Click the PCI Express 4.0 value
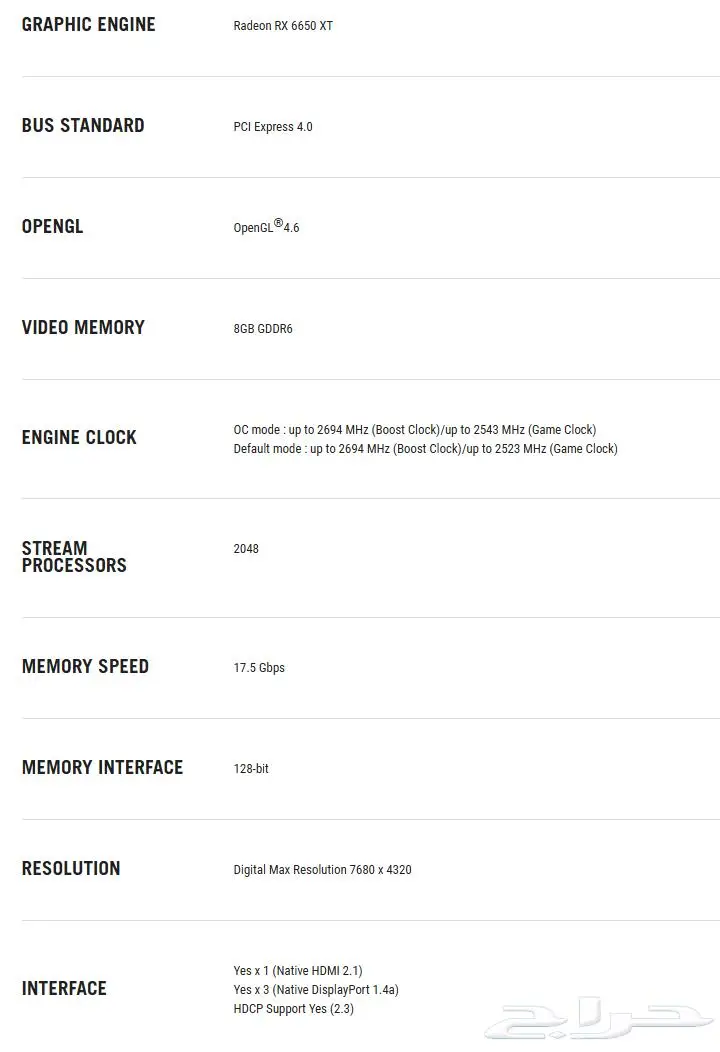Viewport: 720px width, 1052px height. [273, 127]
